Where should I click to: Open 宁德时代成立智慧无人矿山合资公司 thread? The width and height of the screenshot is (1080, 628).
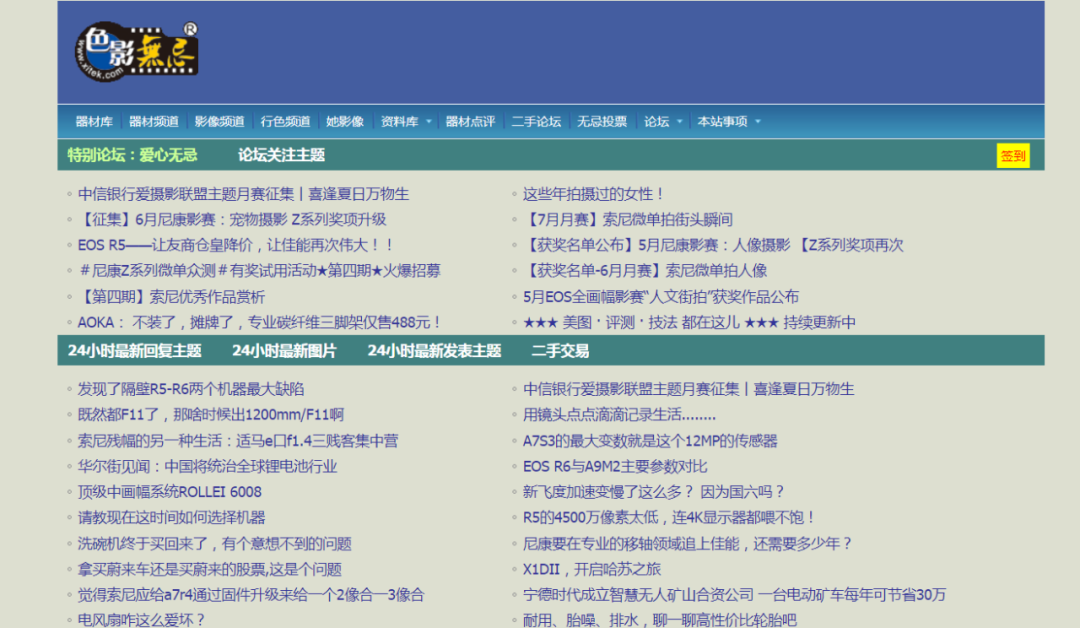click(734, 594)
